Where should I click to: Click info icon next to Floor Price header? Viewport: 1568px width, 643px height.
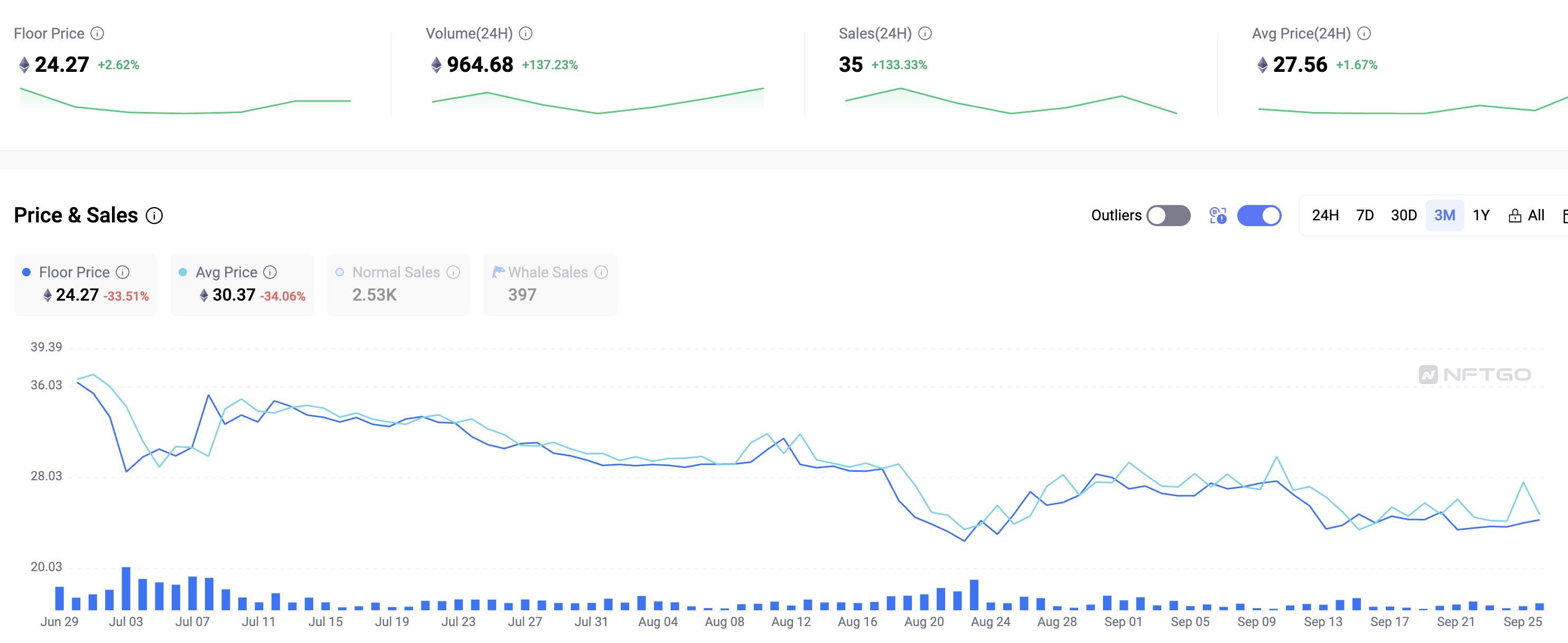(x=97, y=33)
